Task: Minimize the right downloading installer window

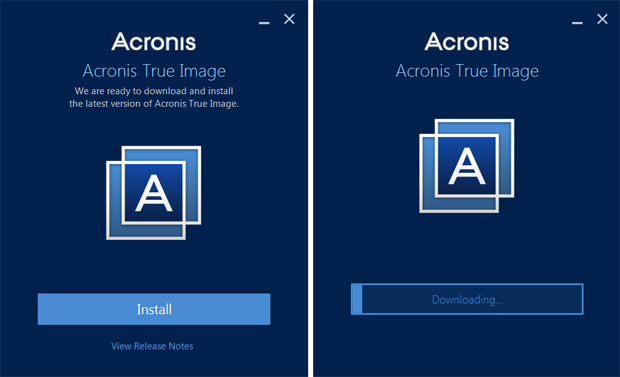Action: (x=577, y=23)
